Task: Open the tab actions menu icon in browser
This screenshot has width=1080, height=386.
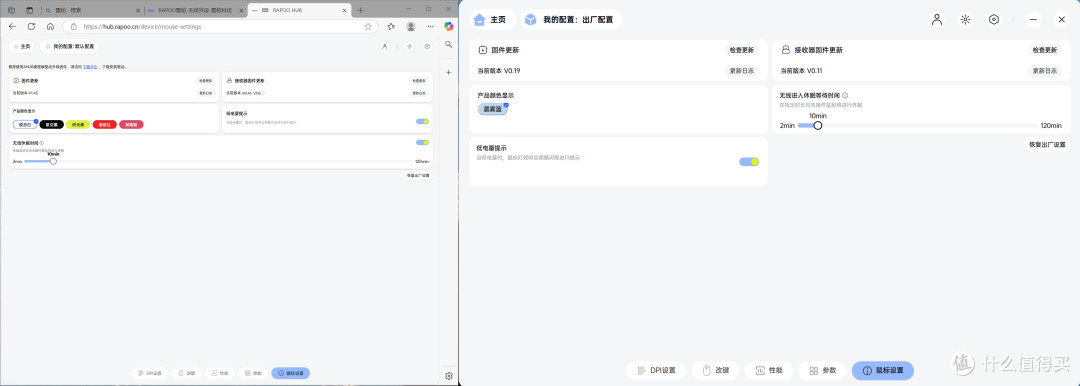Action: [29, 10]
